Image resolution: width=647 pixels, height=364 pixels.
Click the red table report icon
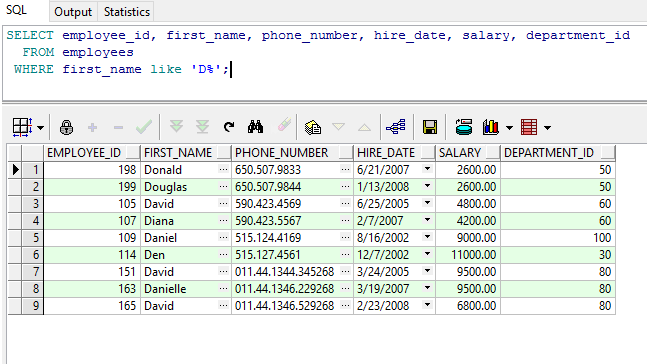tap(529, 127)
